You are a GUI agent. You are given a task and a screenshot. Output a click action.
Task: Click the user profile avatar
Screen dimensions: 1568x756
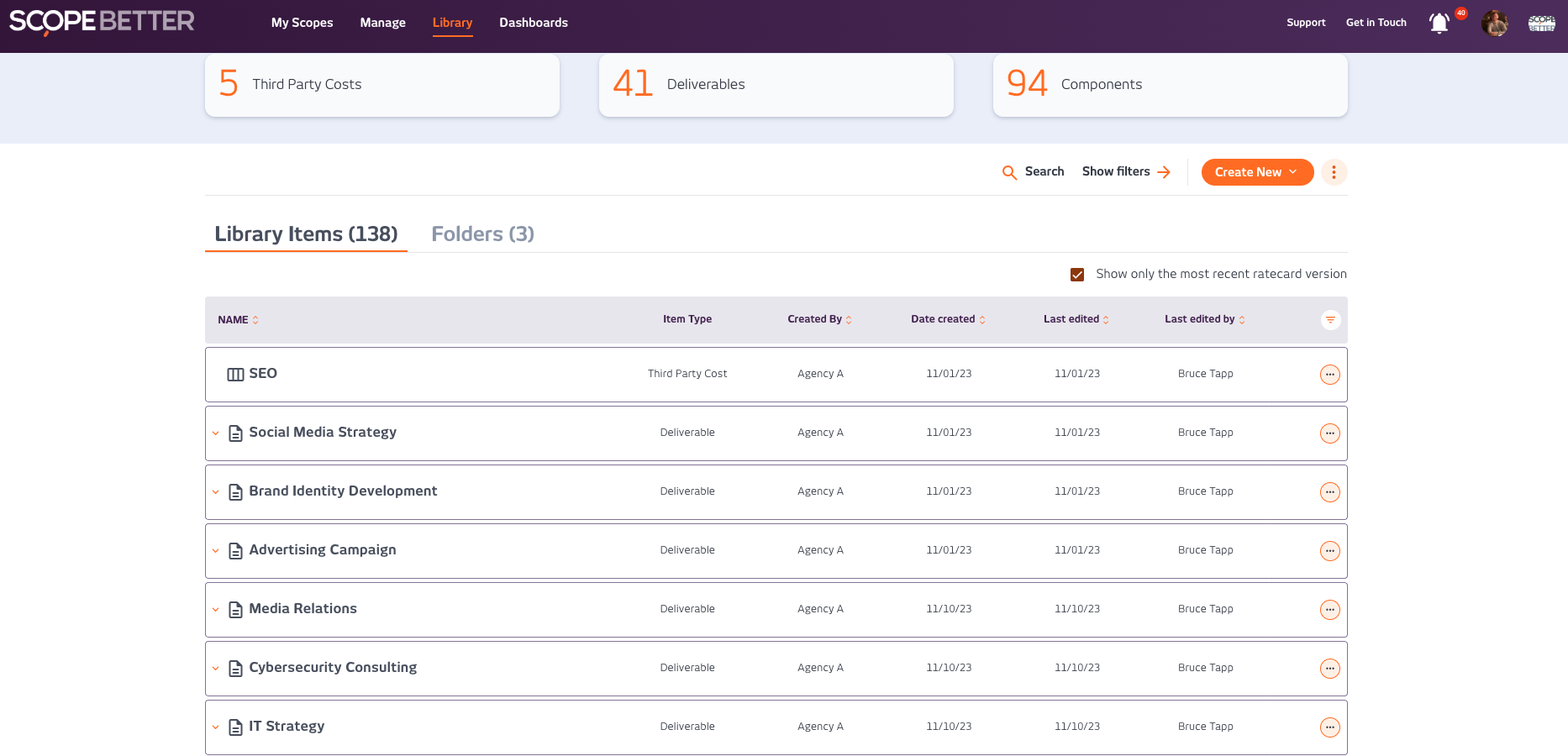(x=1494, y=24)
